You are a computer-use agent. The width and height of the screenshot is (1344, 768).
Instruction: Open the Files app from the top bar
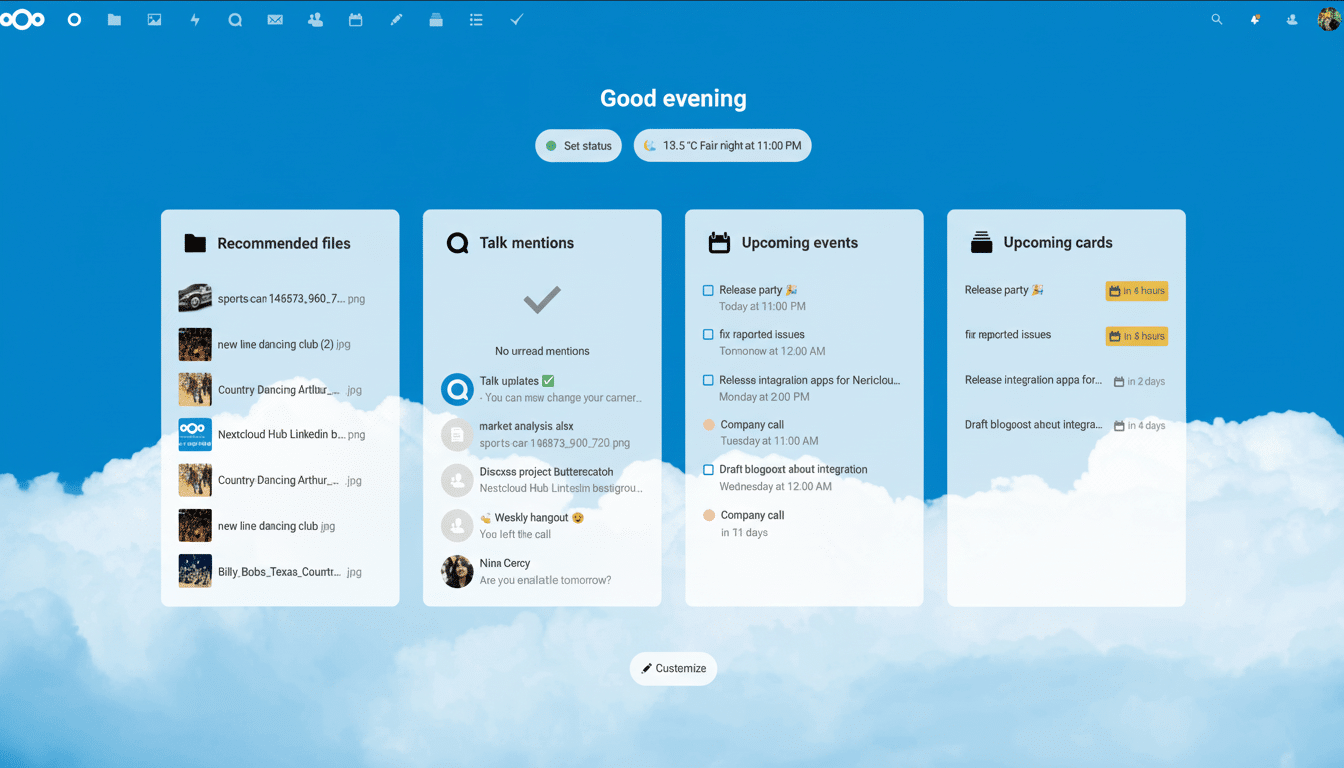point(114,19)
